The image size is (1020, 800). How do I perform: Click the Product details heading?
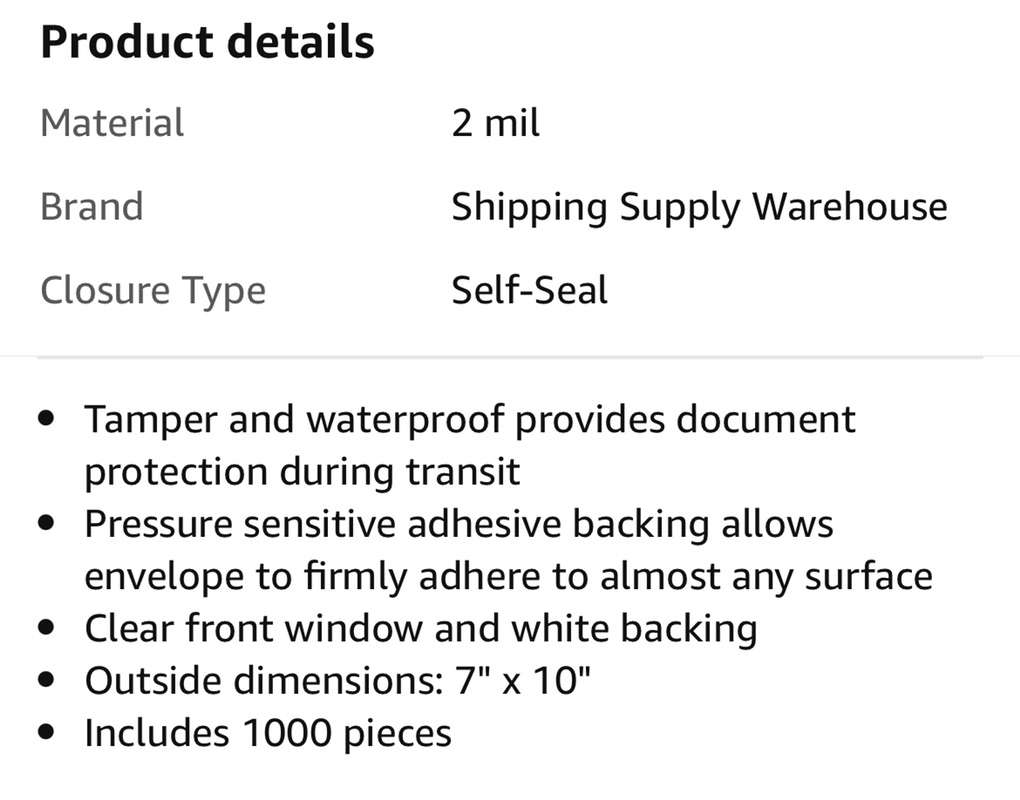[207, 42]
